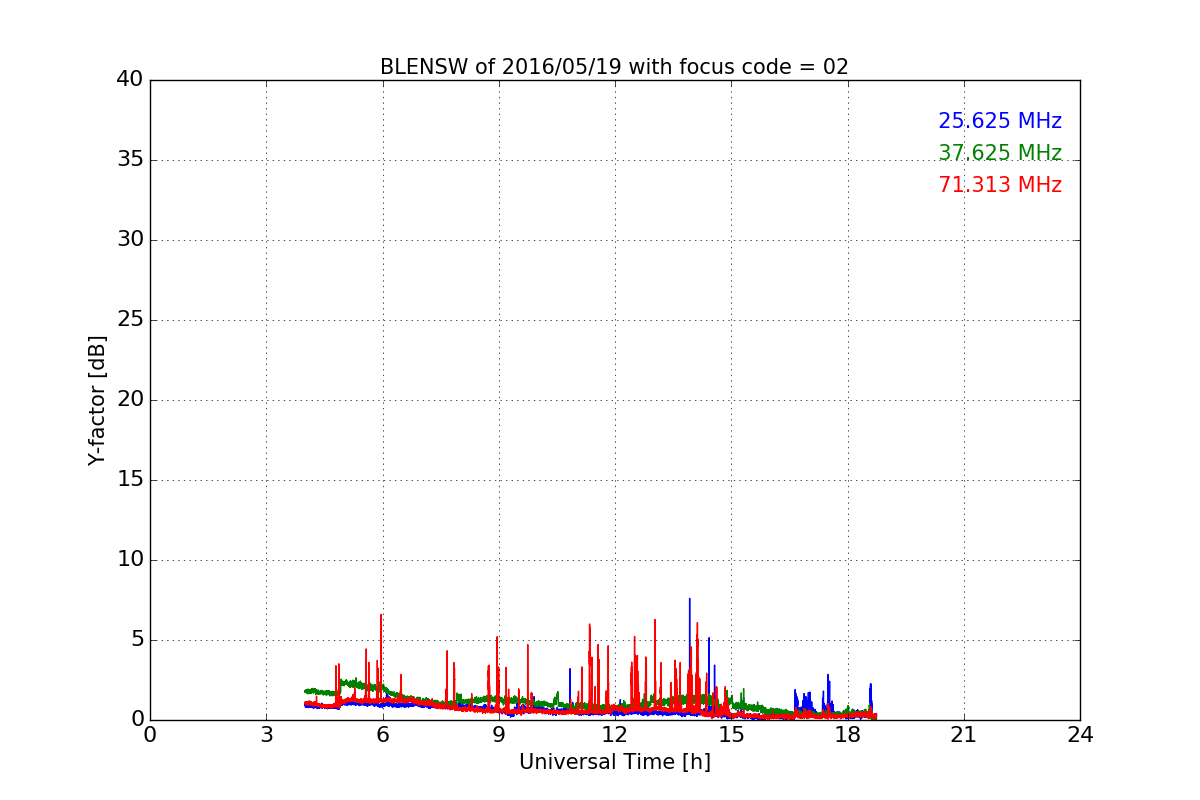The width and height of the screenshot is (1200, 800).
Task: Select the Universal Time [h] axis label
Action: (x=614, y=762)
